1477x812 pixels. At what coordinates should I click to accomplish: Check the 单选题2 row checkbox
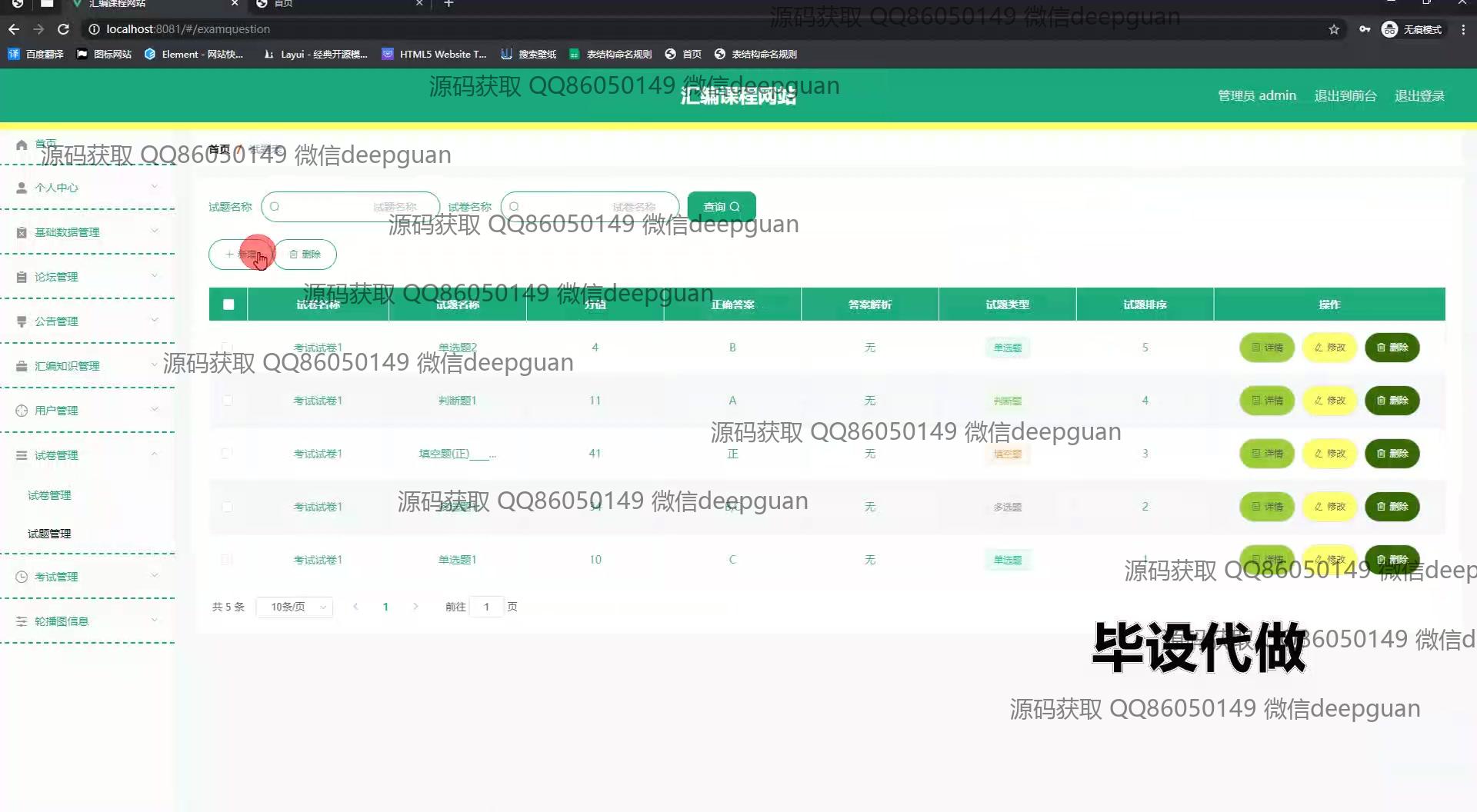coord(227,348)
